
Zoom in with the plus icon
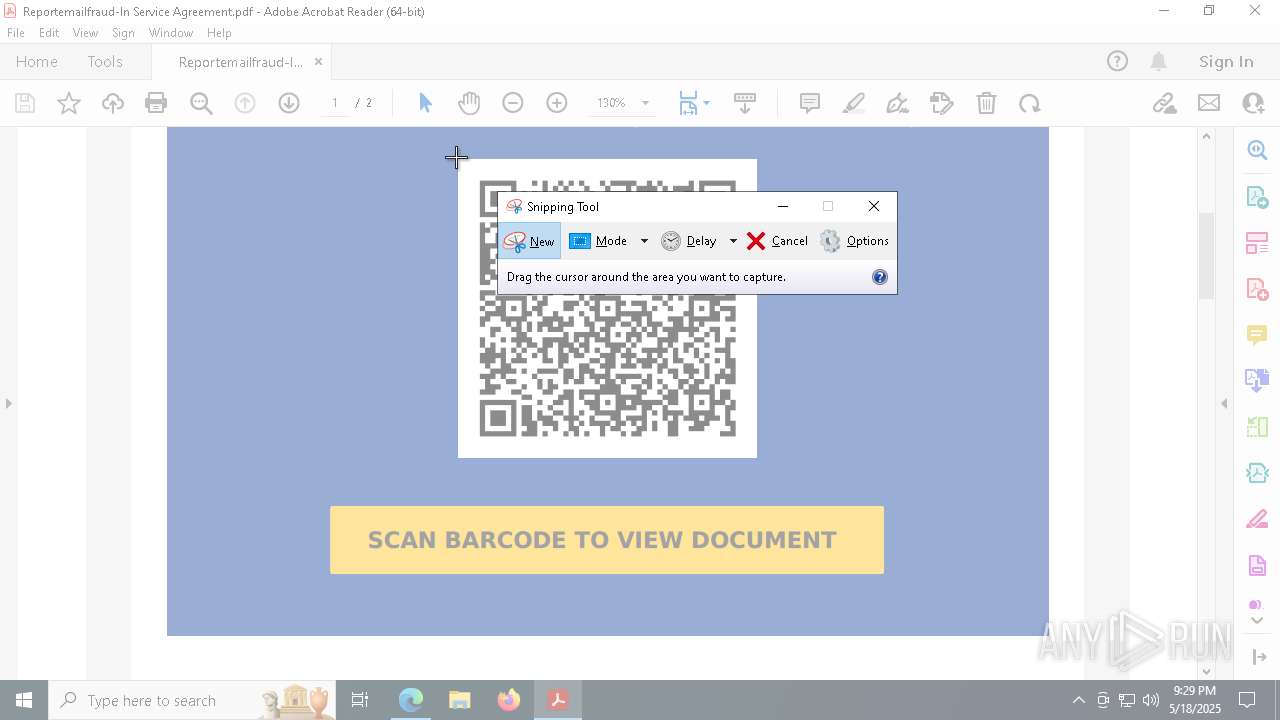click(557, 103)
